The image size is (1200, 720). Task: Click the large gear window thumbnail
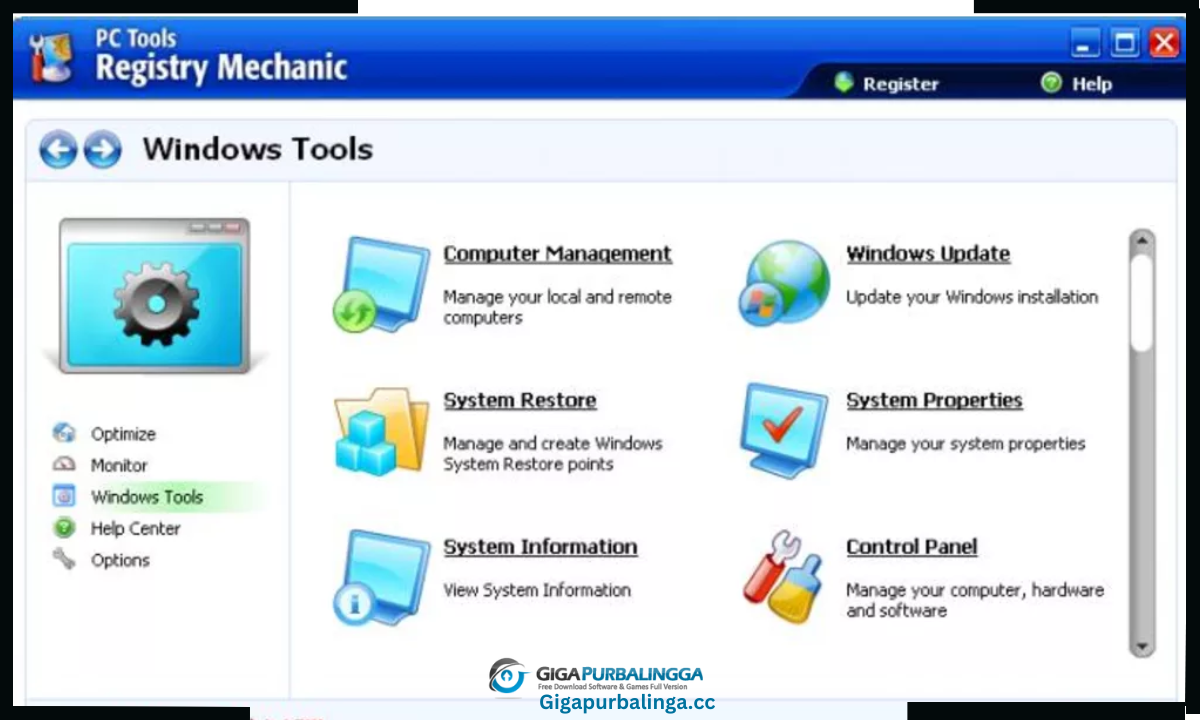(x=154, y=295)
